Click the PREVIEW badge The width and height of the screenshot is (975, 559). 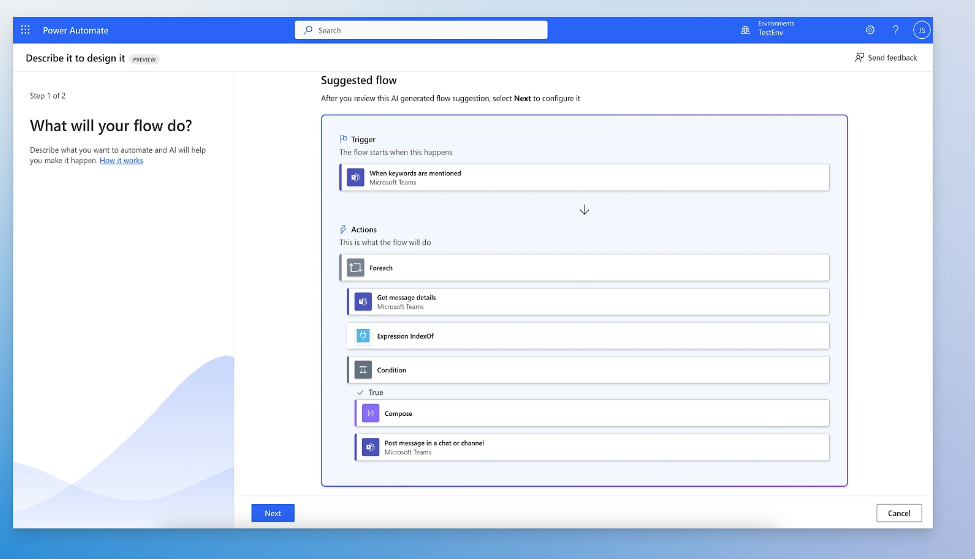coord(144,59)
